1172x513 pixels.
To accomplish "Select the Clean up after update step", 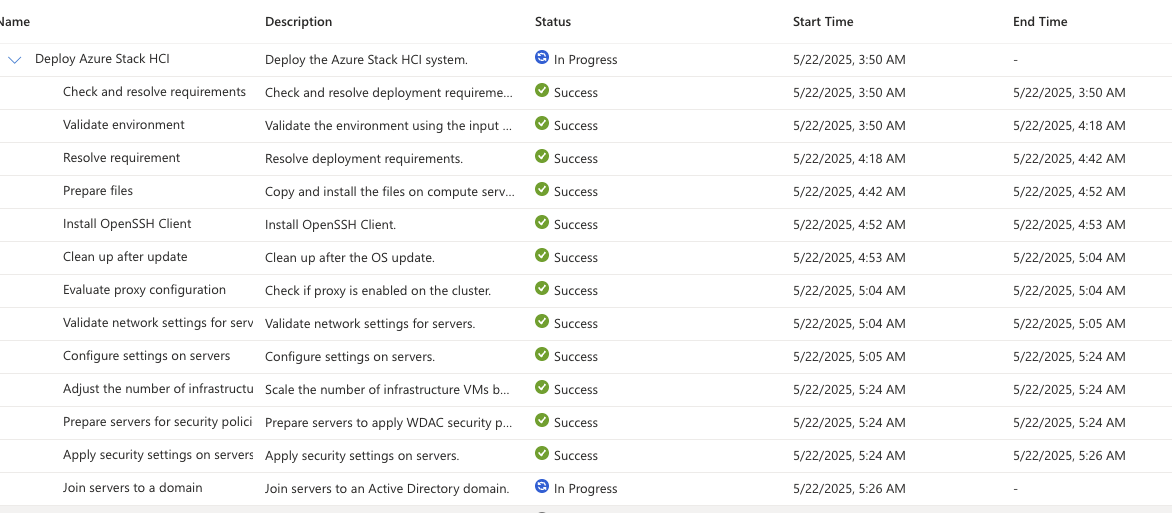I will (x=125, y=256).
